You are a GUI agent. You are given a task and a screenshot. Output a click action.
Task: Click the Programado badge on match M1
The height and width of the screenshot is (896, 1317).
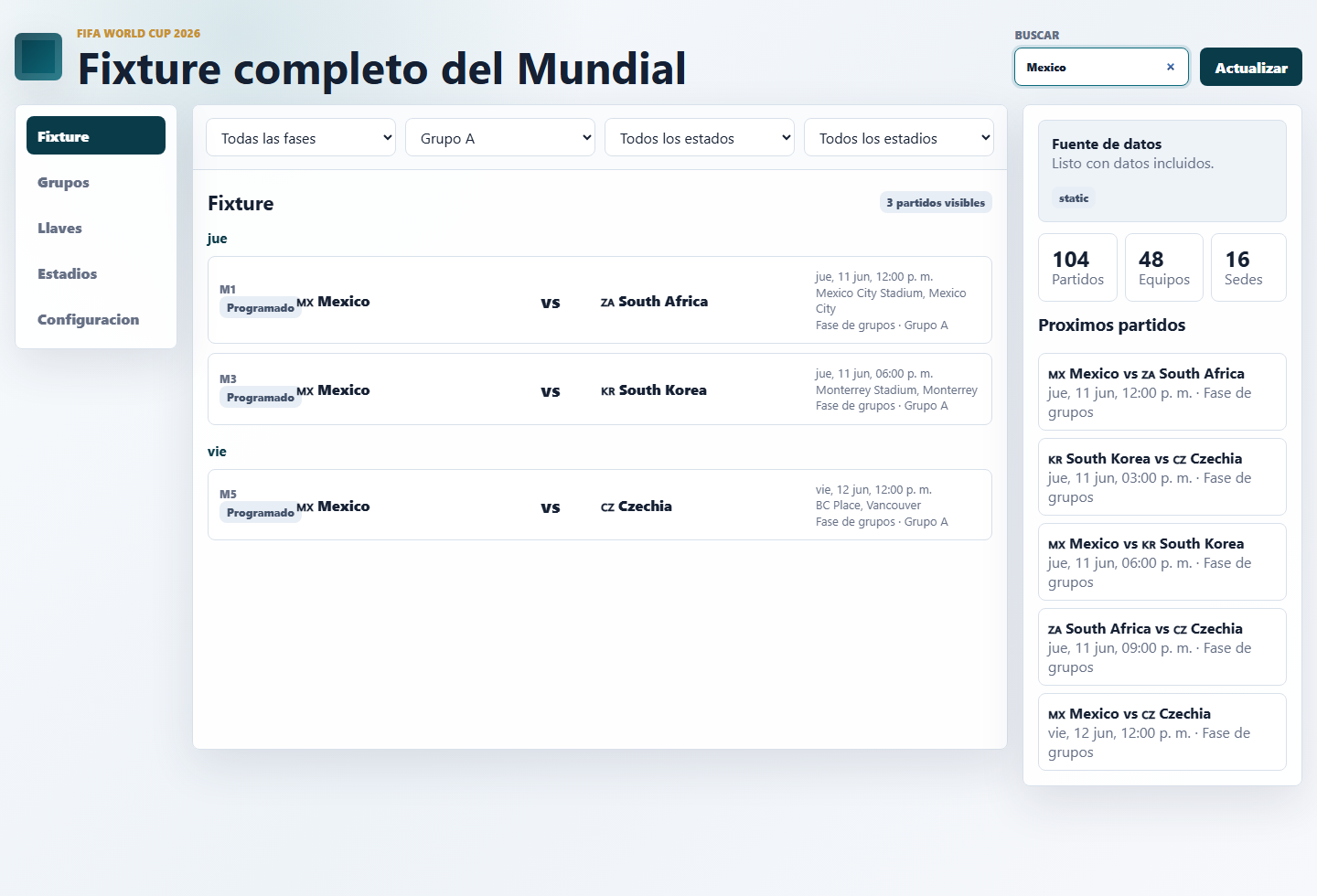point(260,308)
